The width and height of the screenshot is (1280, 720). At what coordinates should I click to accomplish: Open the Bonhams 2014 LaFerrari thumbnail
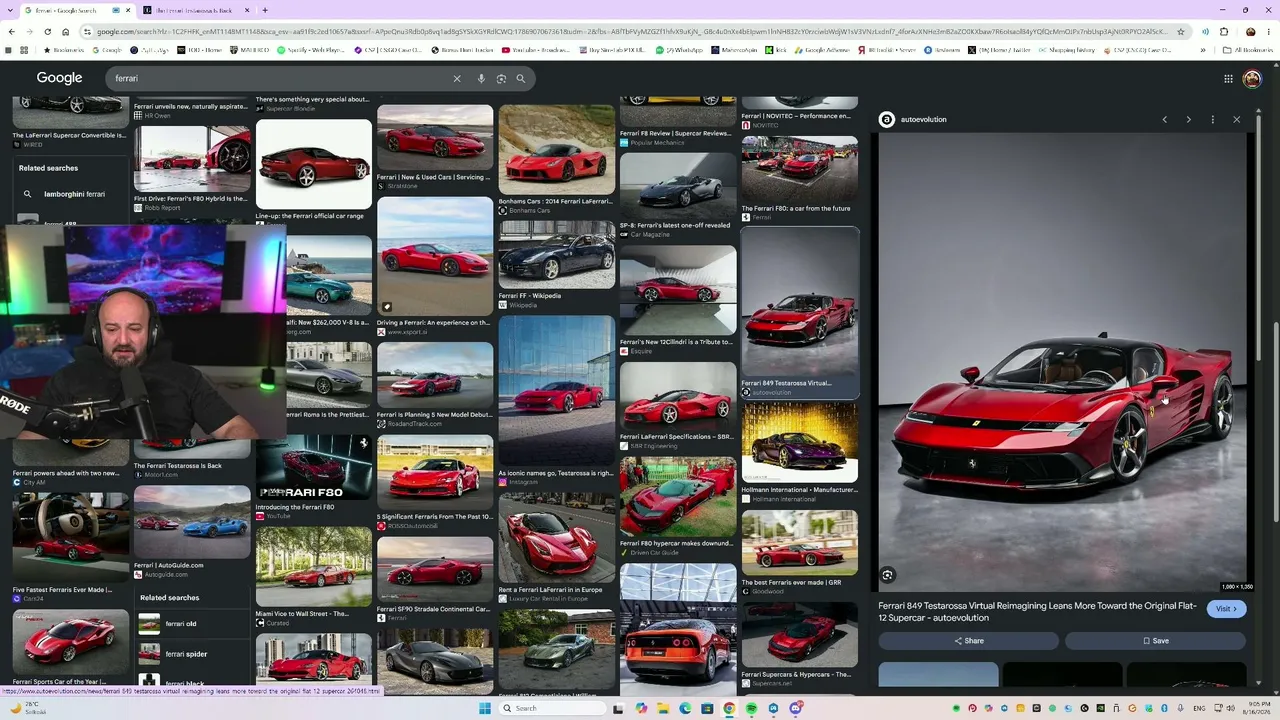point(557,150)
